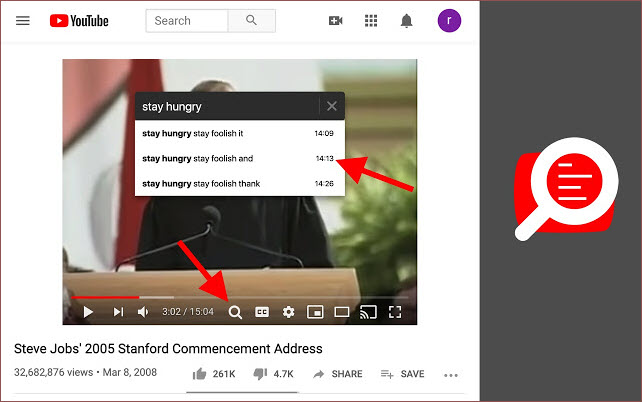The width and height of the screenshot is (642, 402).
Task: Close the caption search box
Action: tap(332, 106)
